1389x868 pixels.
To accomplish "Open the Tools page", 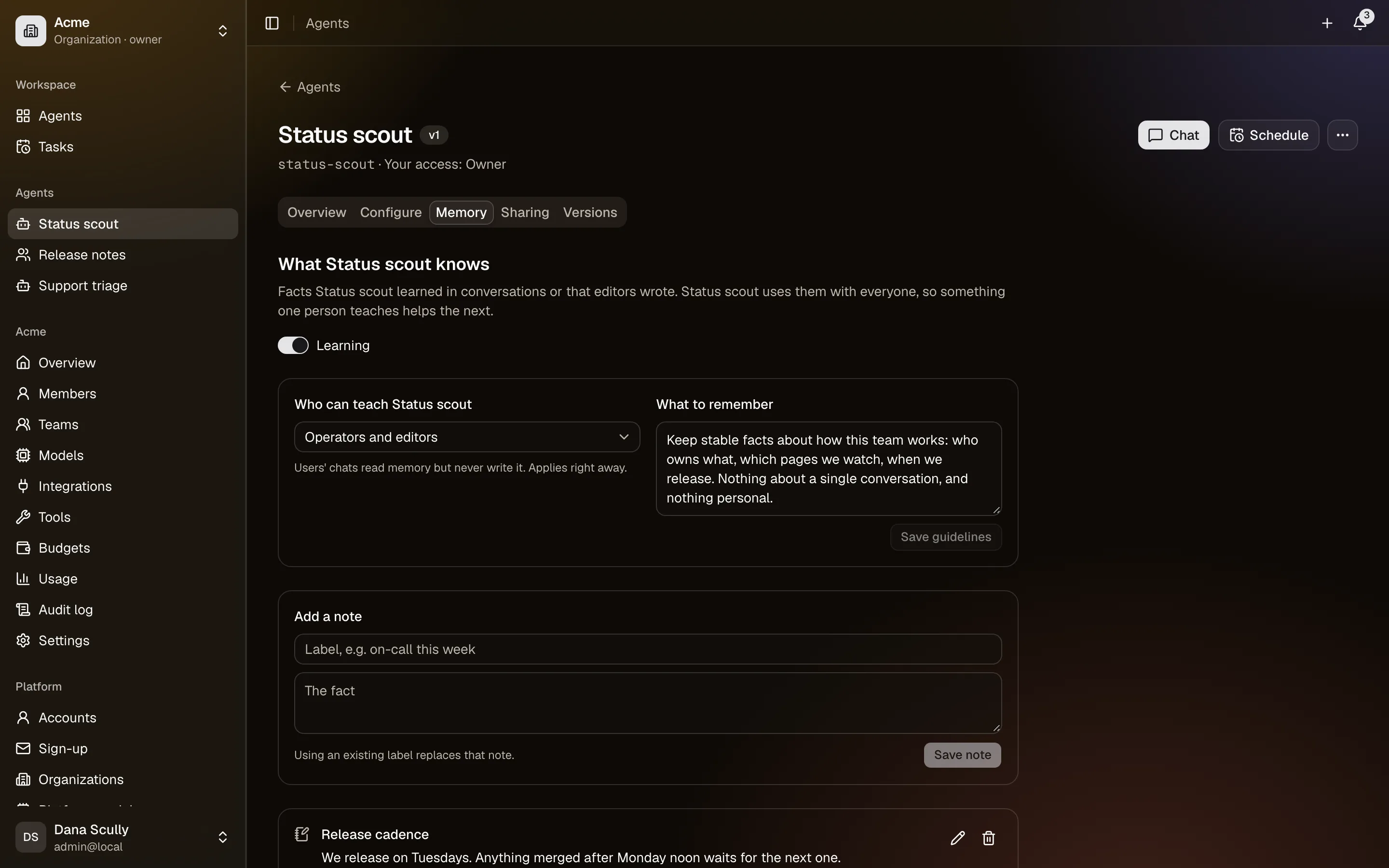I will [x=123, y=517].
